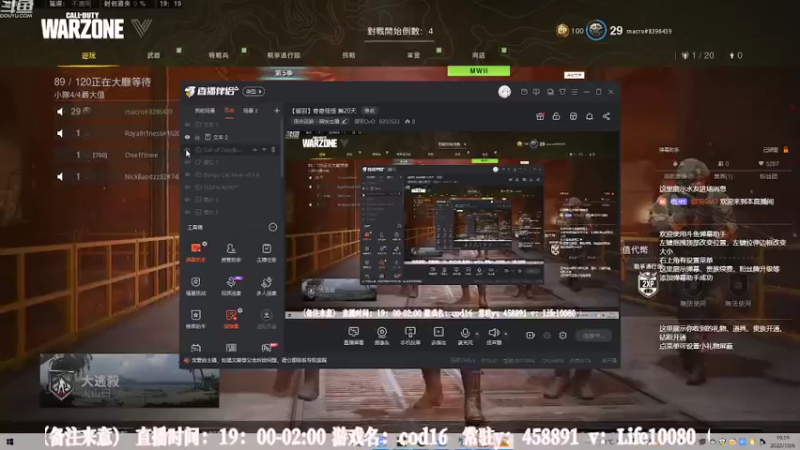Image resolution: width=800 pixels, height=450 pixels.
Task: Click the 大逃殺 map thumbnail in Warzone
Action: pos(130,381)
